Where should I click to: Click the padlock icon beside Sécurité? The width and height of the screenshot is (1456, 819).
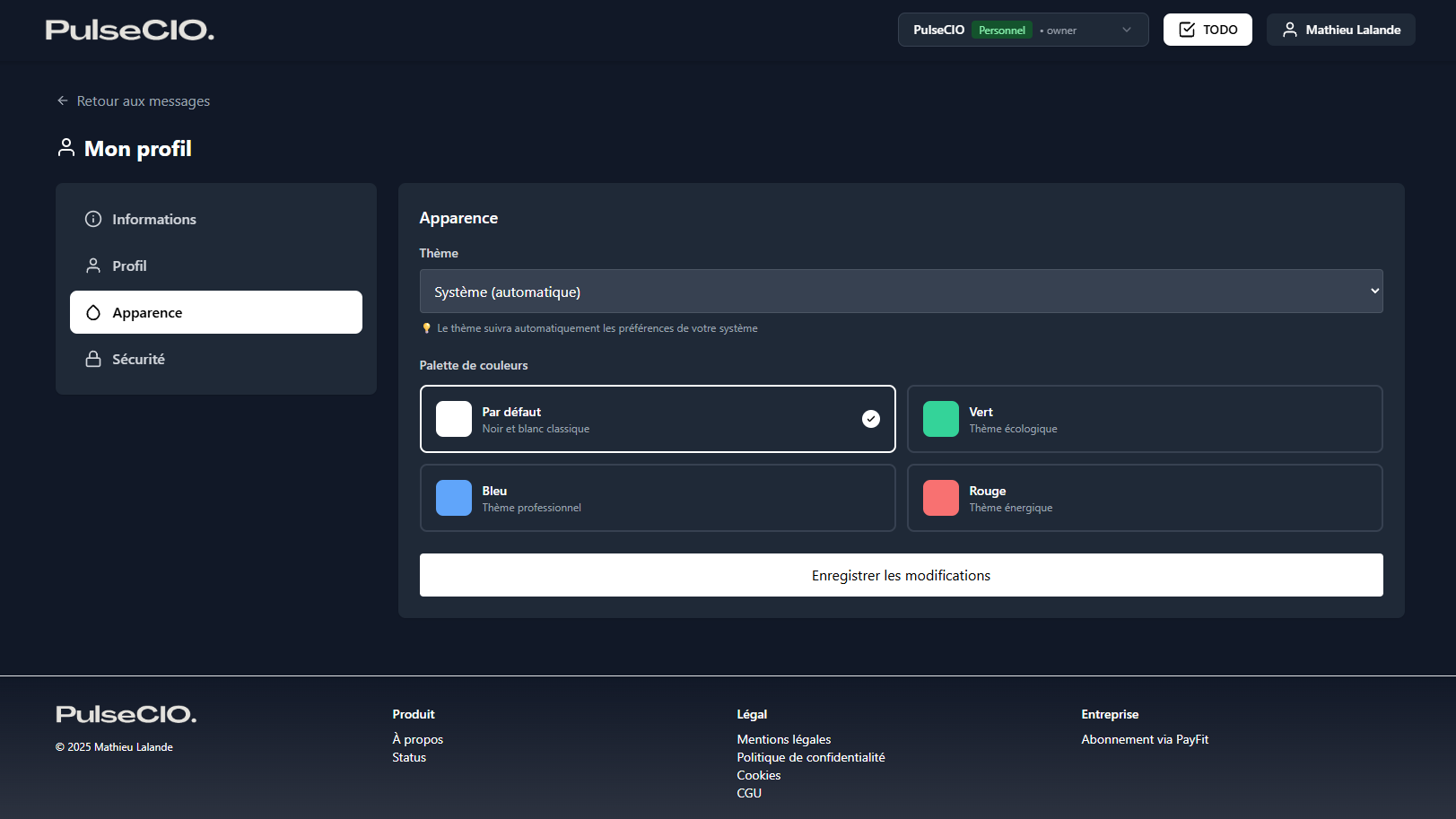93,359
